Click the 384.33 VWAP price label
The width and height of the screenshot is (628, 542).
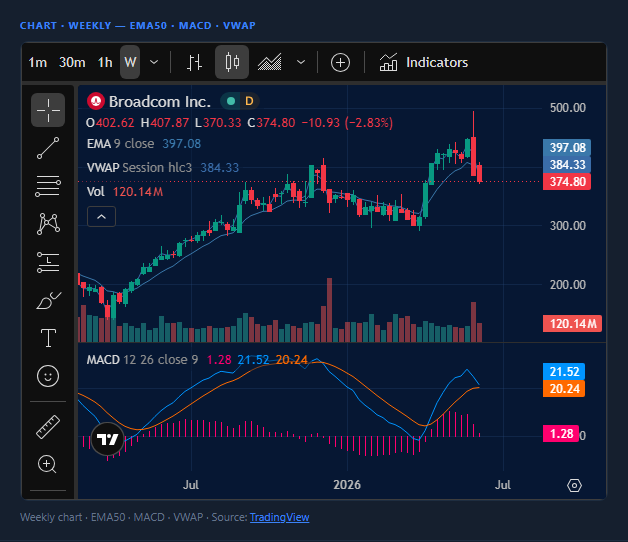tap(567, 165)
